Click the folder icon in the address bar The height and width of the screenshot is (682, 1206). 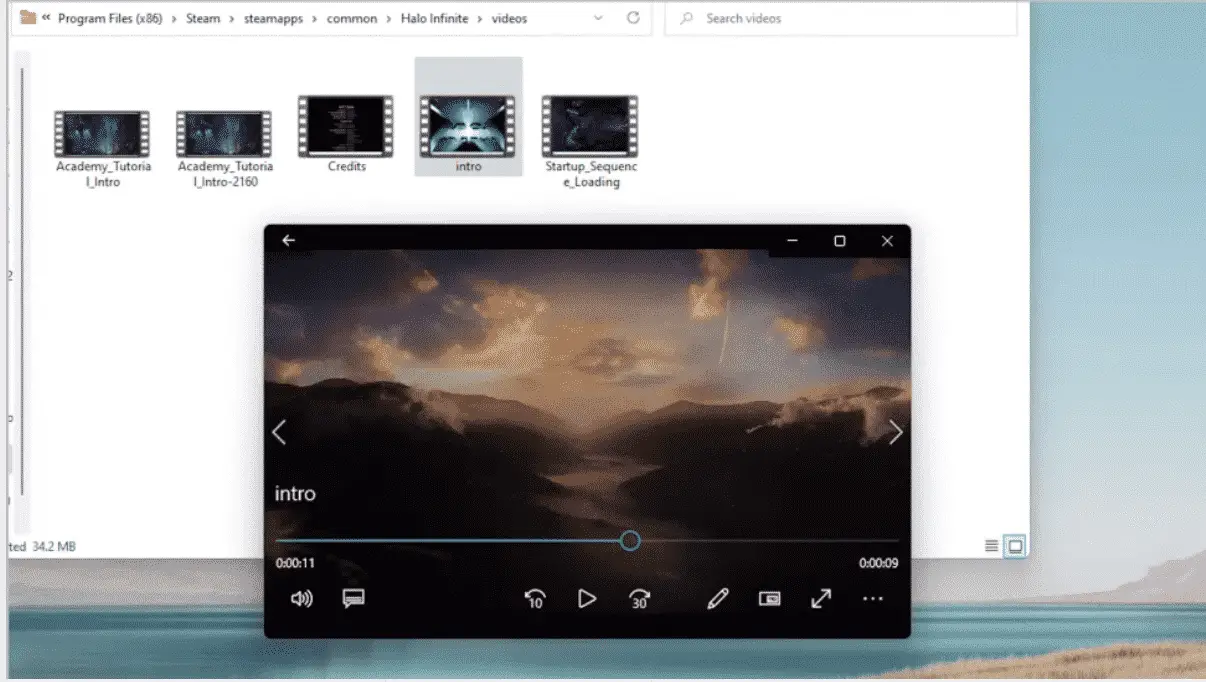[x=28, y=18]
